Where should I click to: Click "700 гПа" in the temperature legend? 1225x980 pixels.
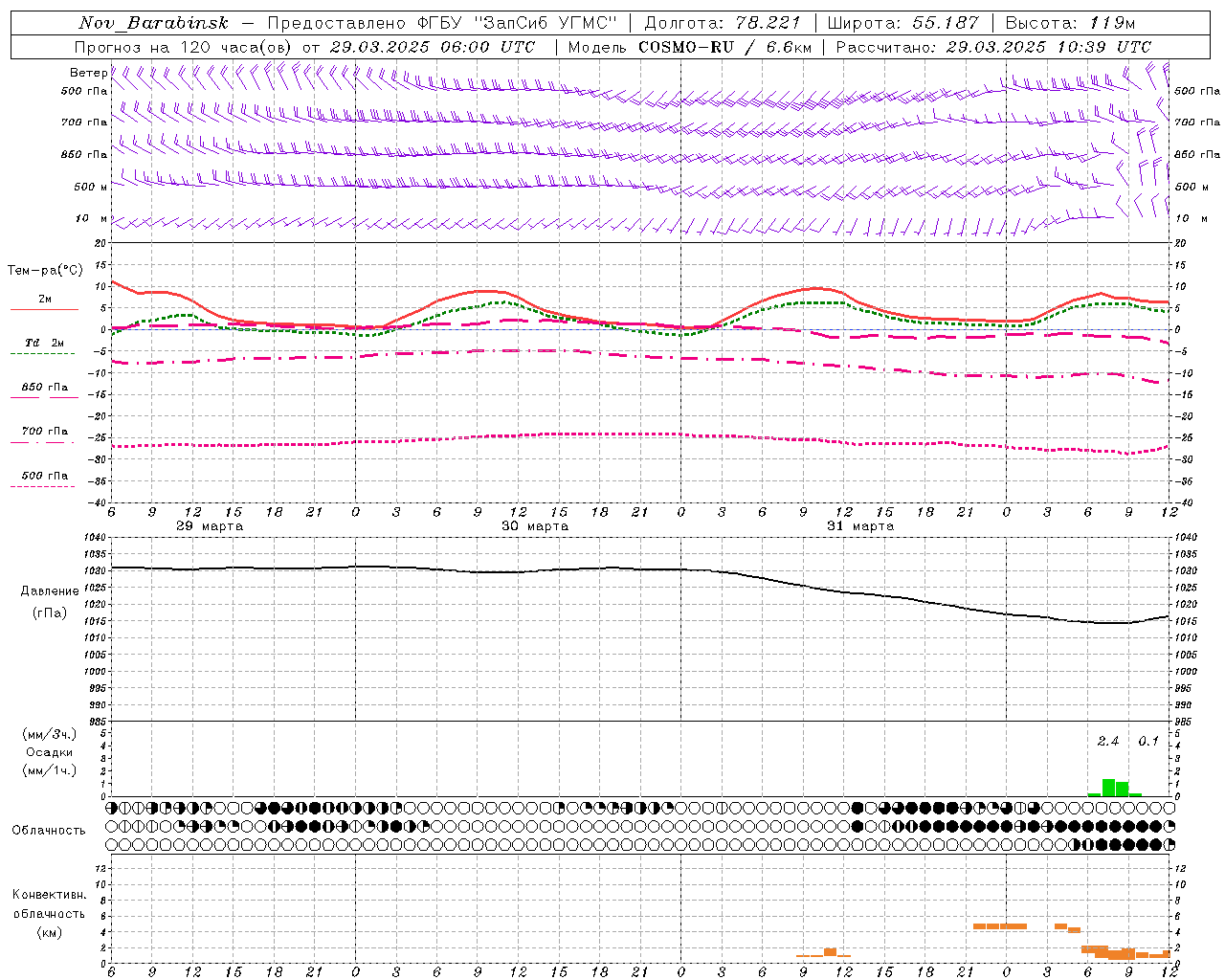(x=45, y=432)
